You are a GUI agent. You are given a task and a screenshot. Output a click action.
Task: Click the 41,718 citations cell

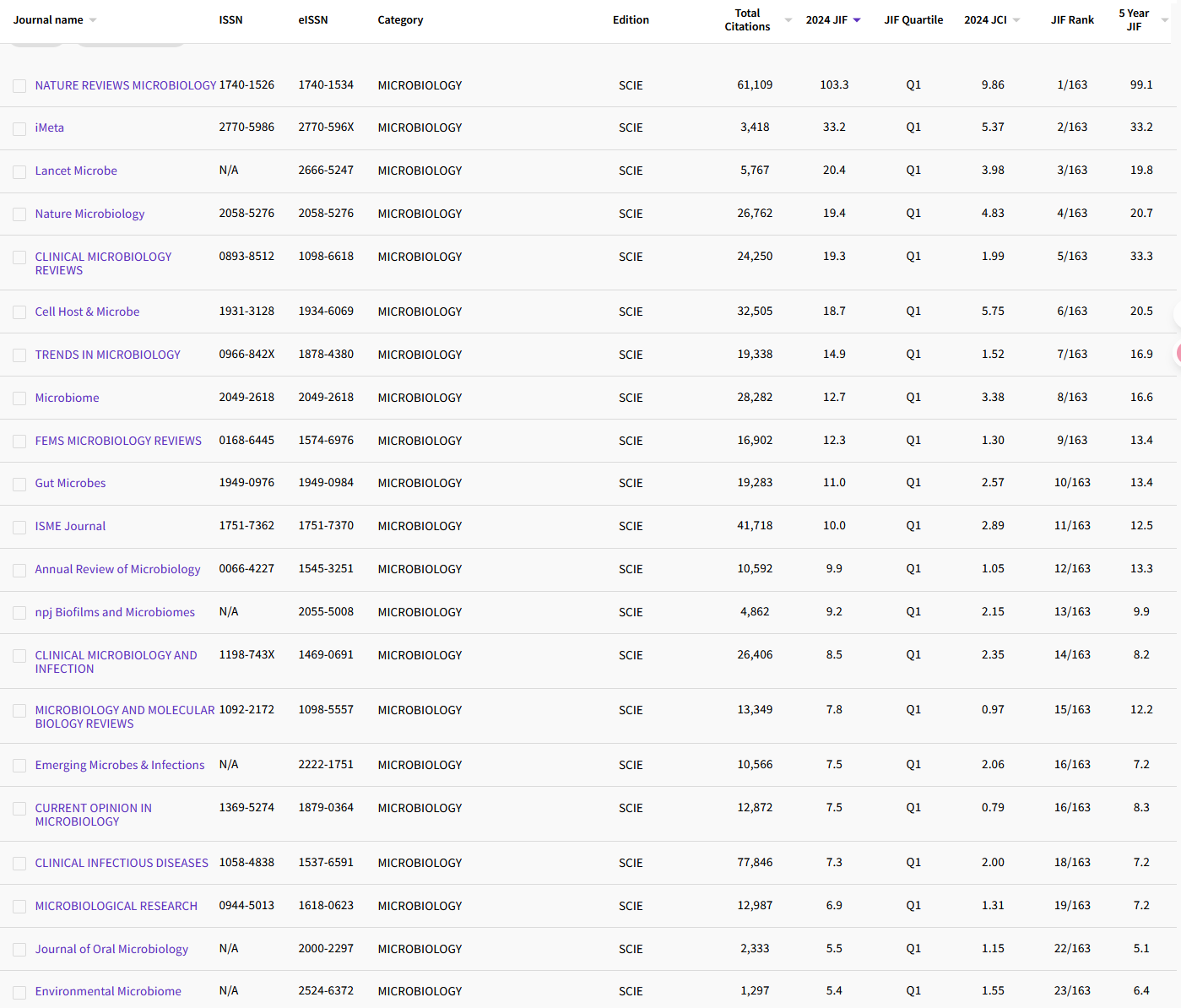coord(755,526)
